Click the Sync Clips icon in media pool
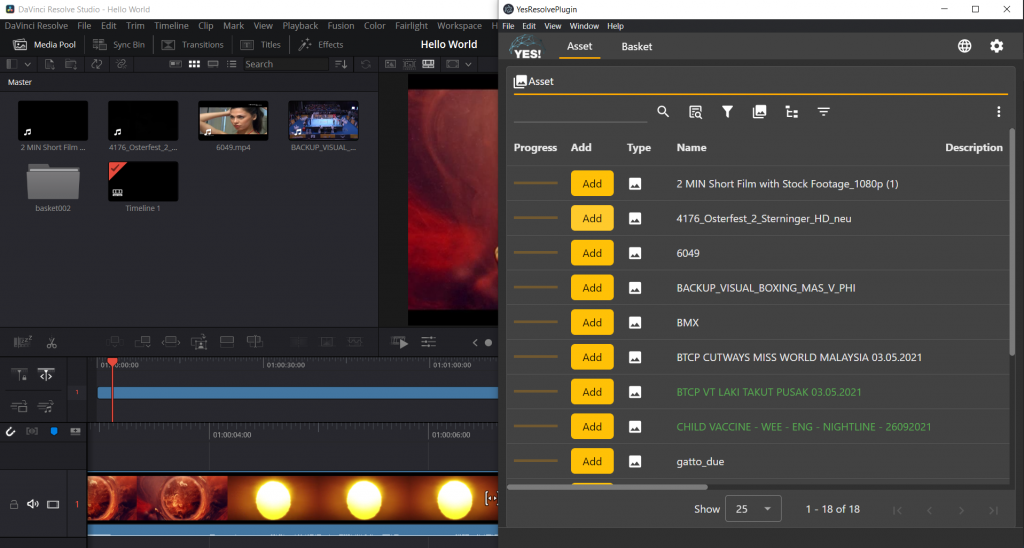This screenshot has width=1024, height=548. 97,64
